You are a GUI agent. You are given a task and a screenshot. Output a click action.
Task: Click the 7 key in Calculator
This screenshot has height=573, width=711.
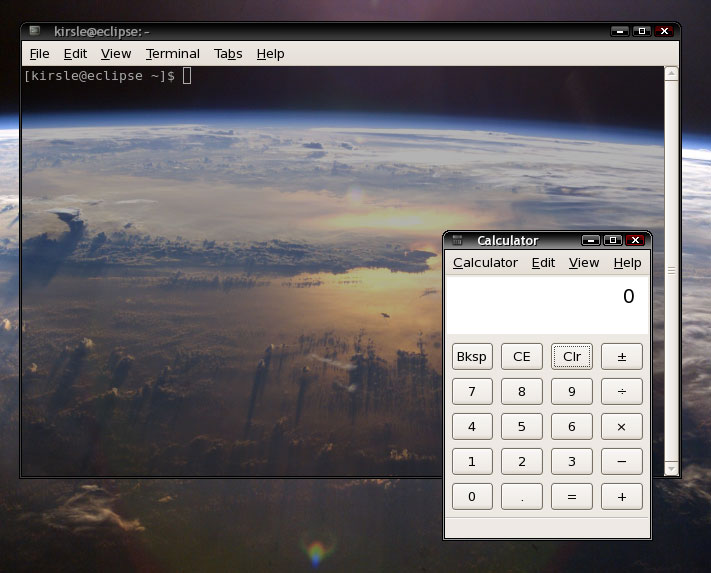pyautogui.click(x=472, y=392)
